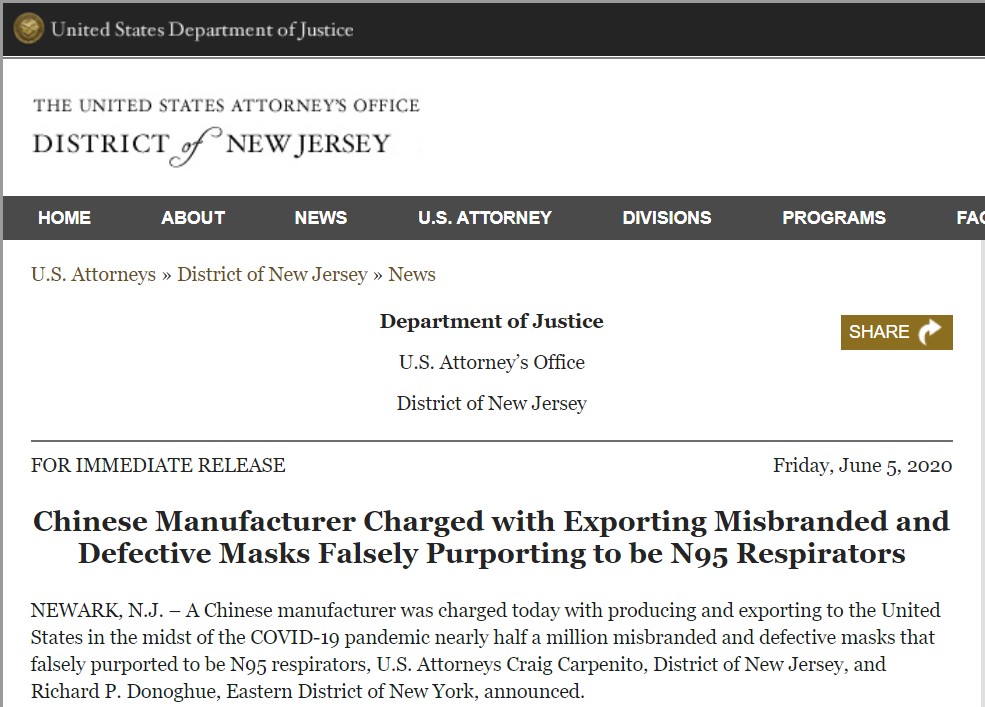Screen dimensions: 985x707
Task: Open the ABOUT navigation menu item
Action: coord(193,218)
